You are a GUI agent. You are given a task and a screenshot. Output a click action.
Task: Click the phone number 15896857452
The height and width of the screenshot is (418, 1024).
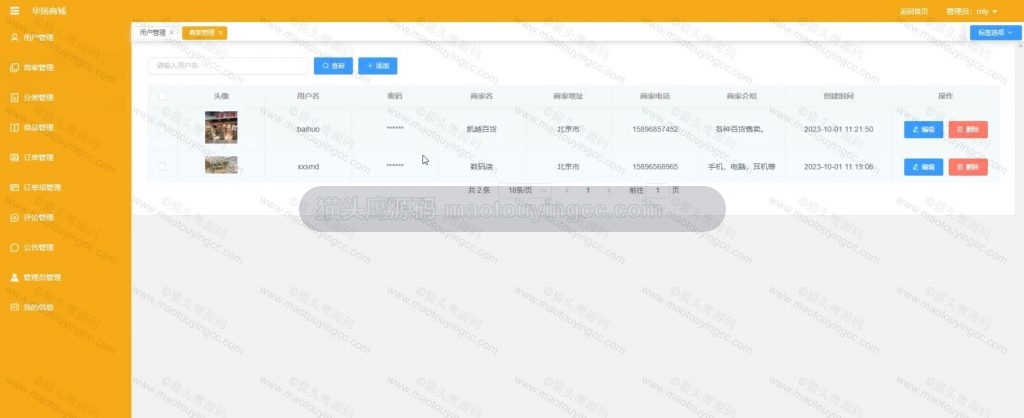655,129
